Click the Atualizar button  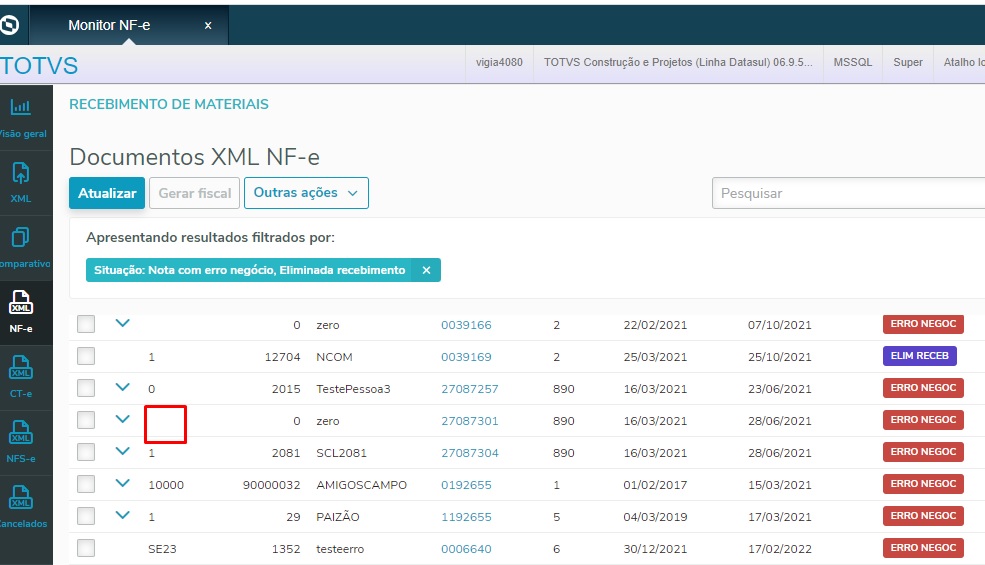(107, 193)
